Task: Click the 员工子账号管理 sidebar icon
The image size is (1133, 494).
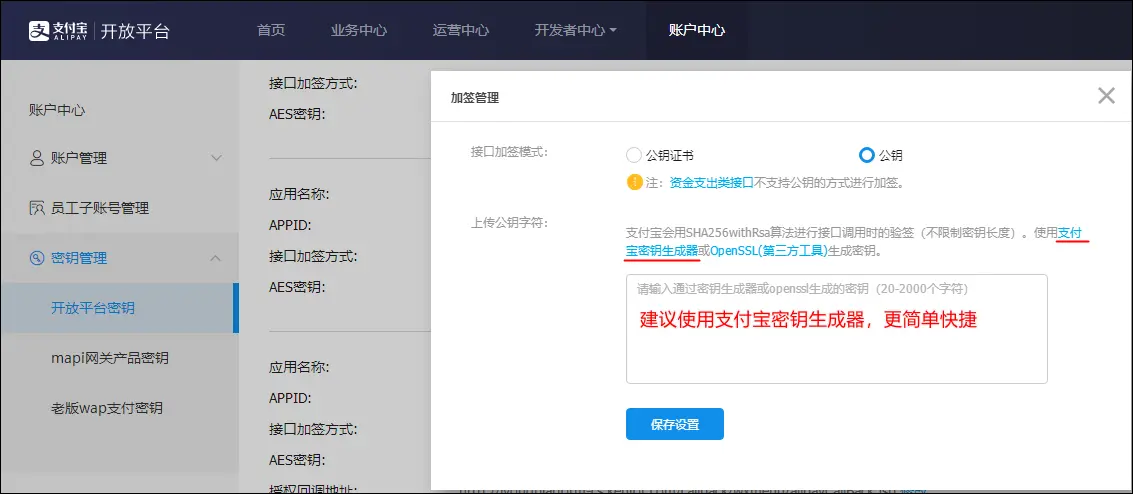Action: coord(37,208)
